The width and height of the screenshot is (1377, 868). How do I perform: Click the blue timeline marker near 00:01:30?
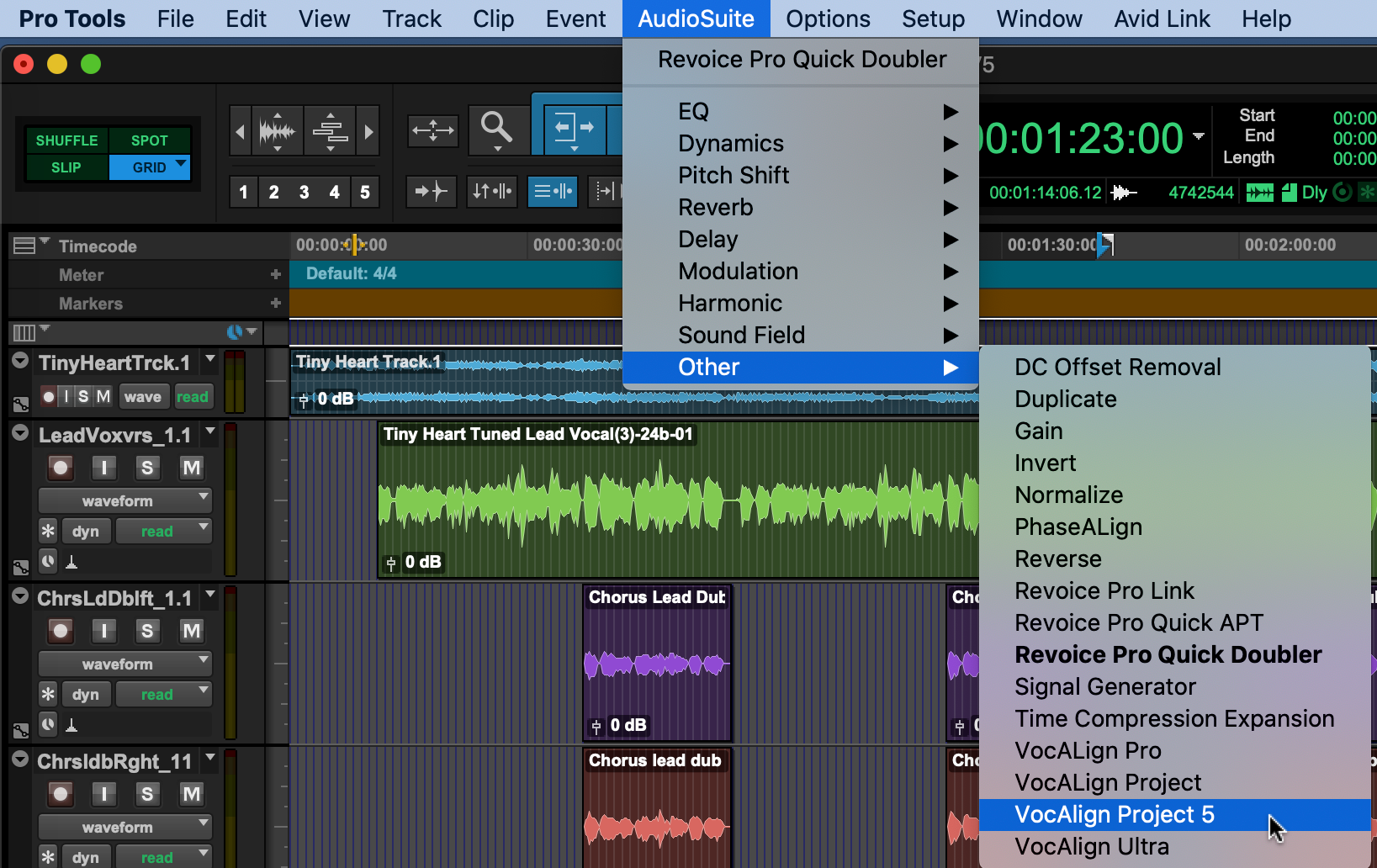click(1104, 245)
